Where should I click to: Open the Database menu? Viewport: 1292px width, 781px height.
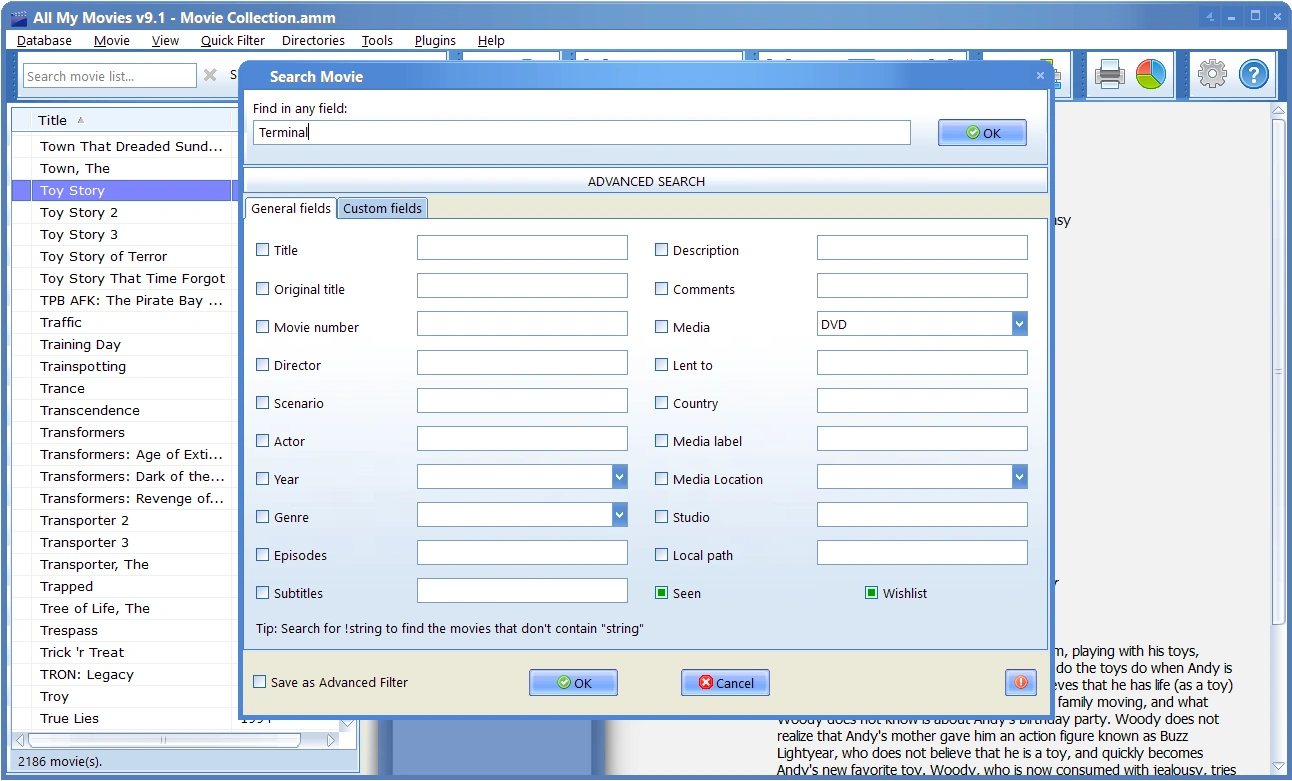click(45, 40)
